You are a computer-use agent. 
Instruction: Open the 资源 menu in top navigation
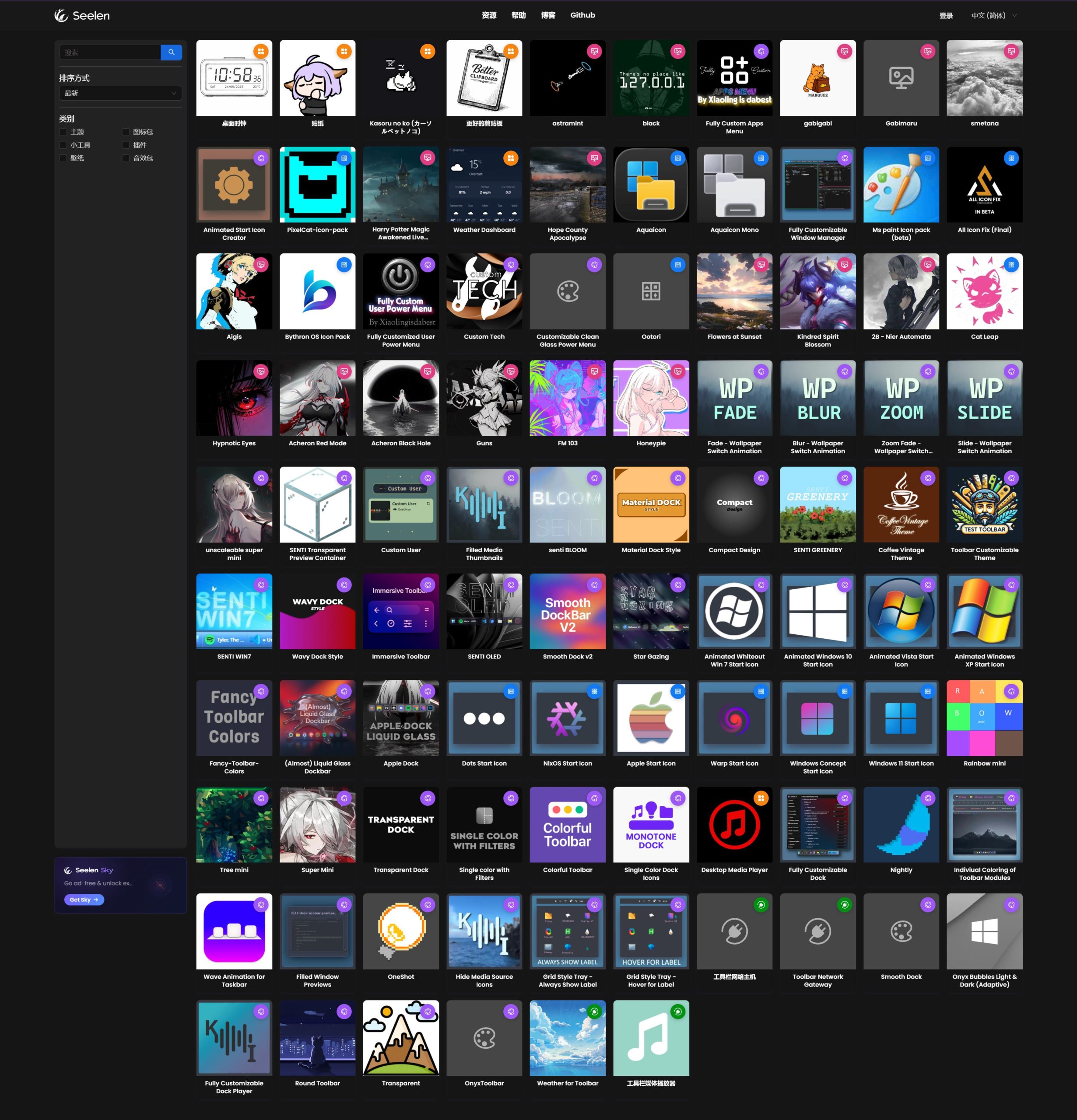tap(489, 15)
